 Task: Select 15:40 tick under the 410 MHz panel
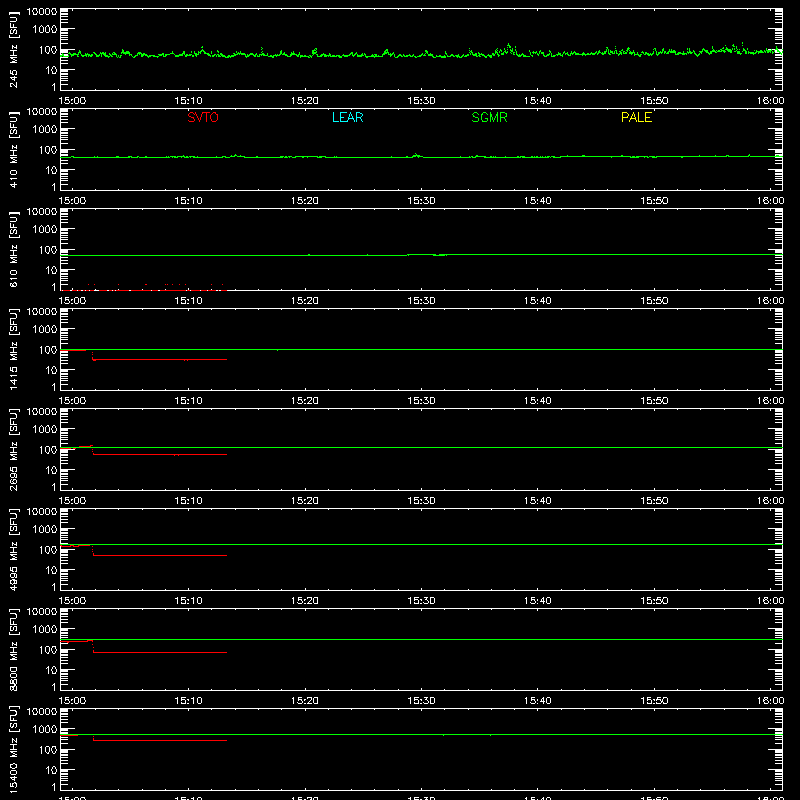click(538, 201)
